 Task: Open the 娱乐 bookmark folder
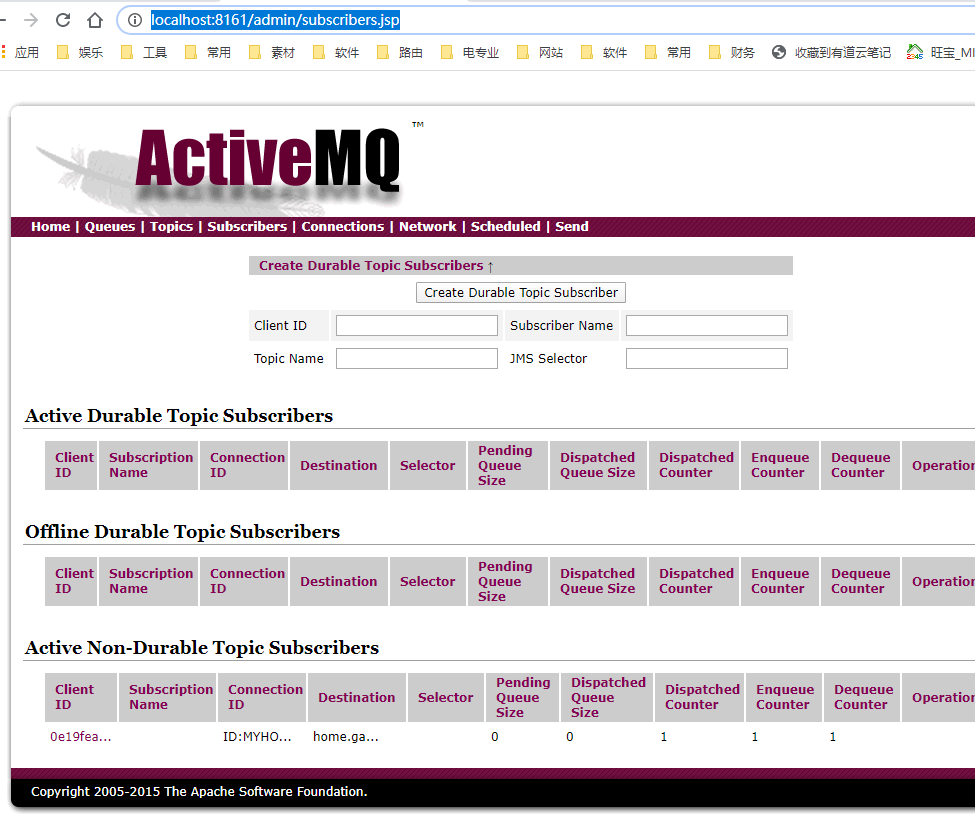click(80, 53)
